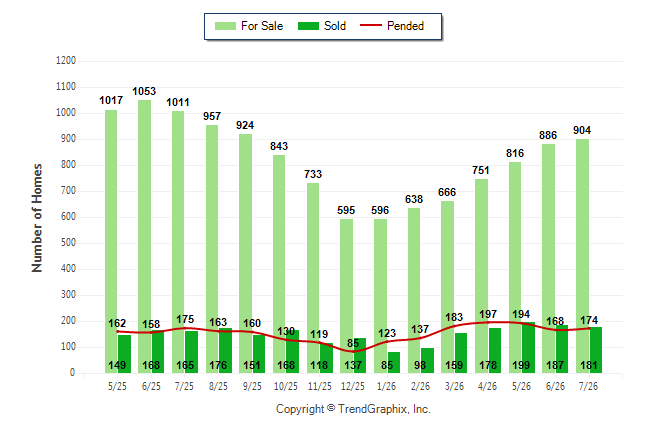This screenshot has width=646, height=434.
Task: Click the 904 For Sale bar for 7/26
Action: (583, 256)
